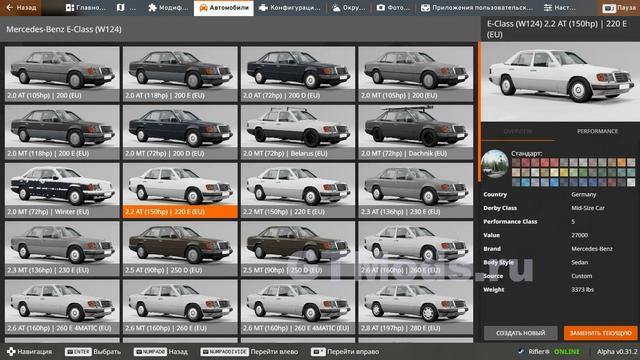Viewport: 640px width, 360px height.
Task: Select the 2.0 MT (72hp) Dachnik (EU) thumbnail
Action: [x=416, y=132]
